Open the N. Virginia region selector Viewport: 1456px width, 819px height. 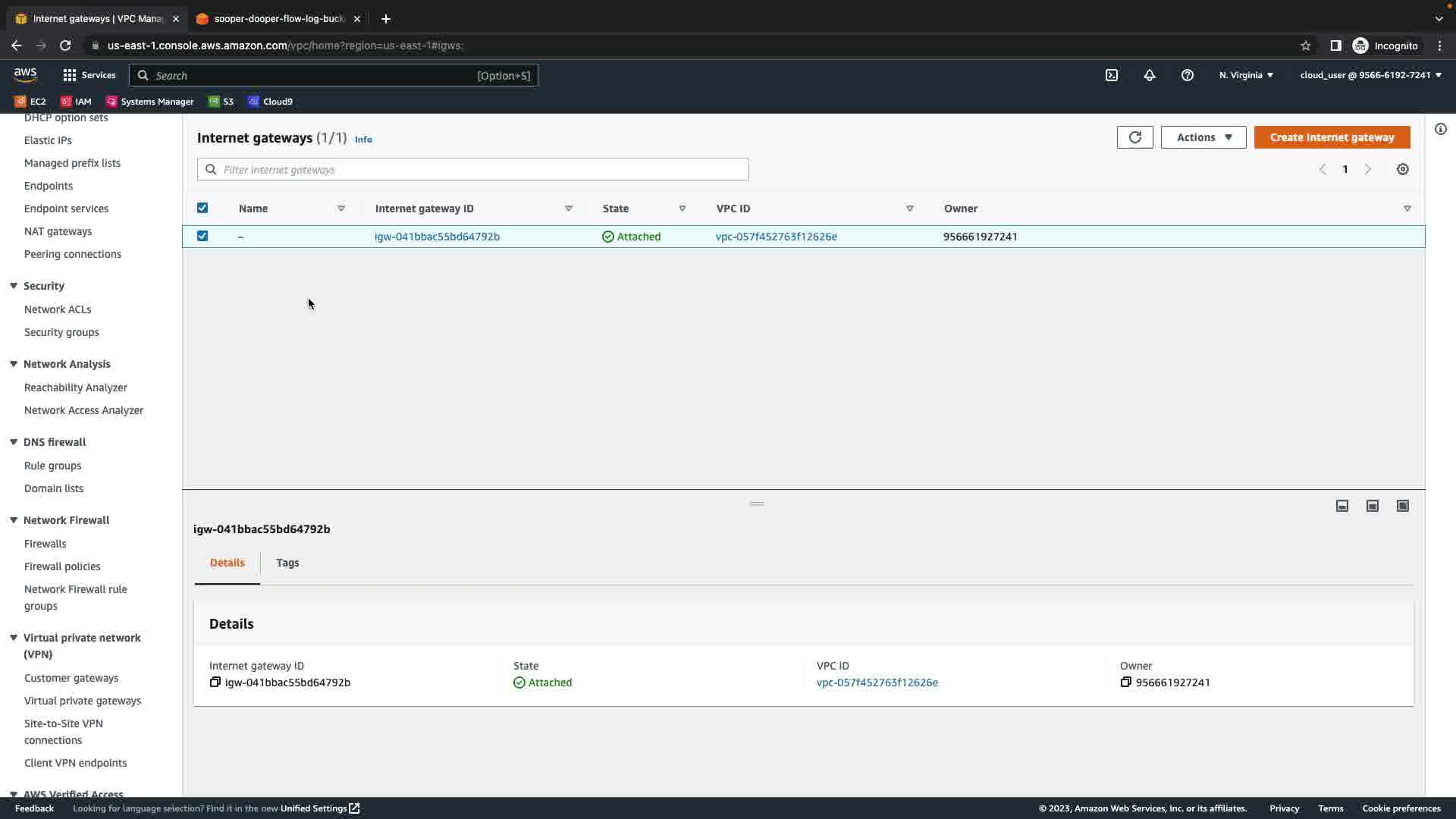pyautogui.click(x=1246, y=75)
